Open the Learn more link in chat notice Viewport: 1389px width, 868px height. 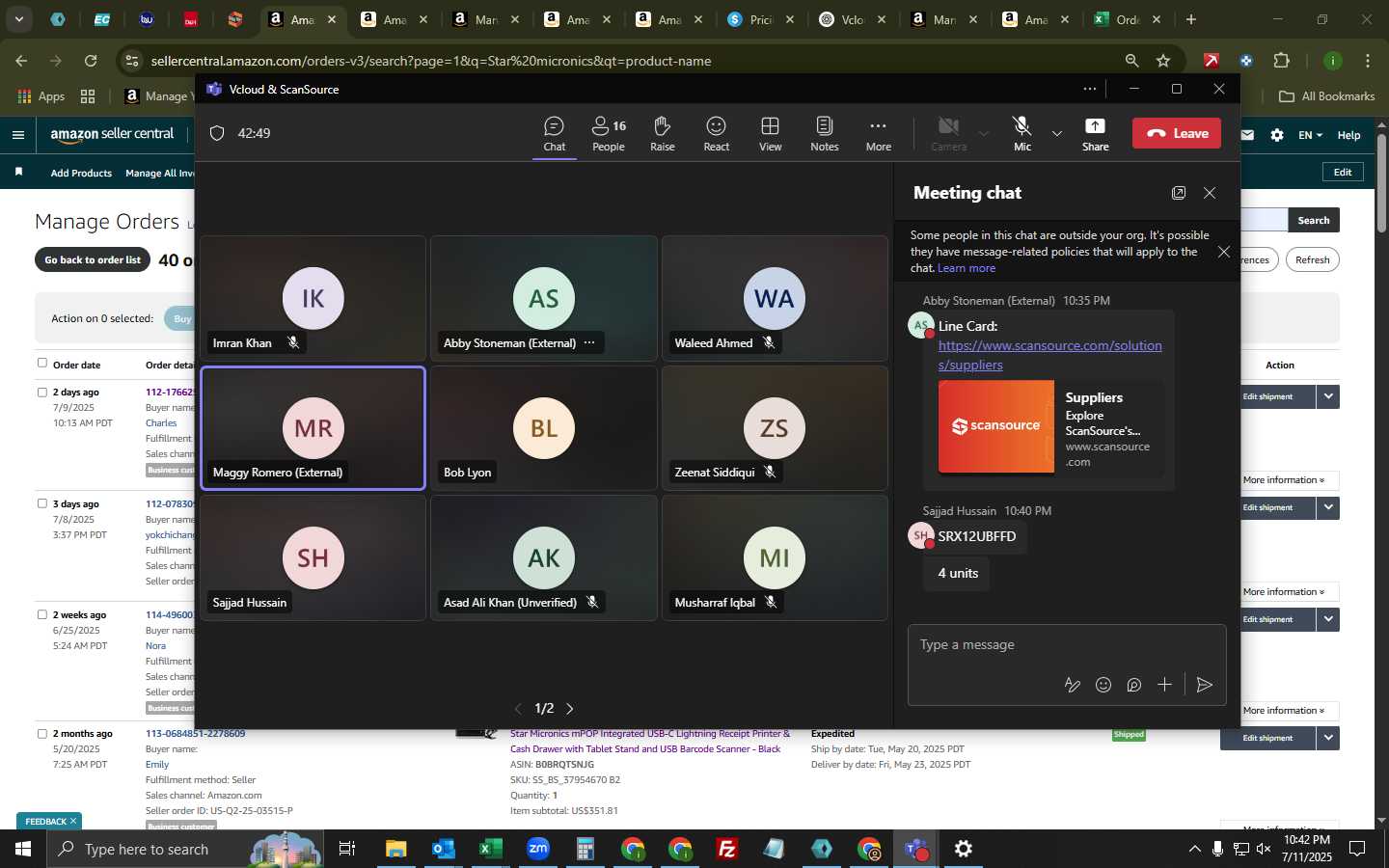tap(967, 268)
